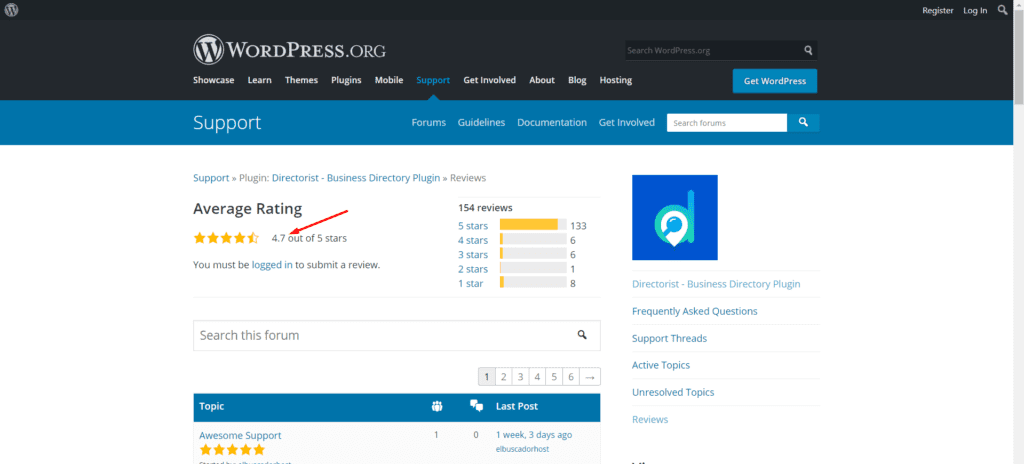Open the Log In link
The height and width of the screenshot is (464, 1024).
click(975, 10)
